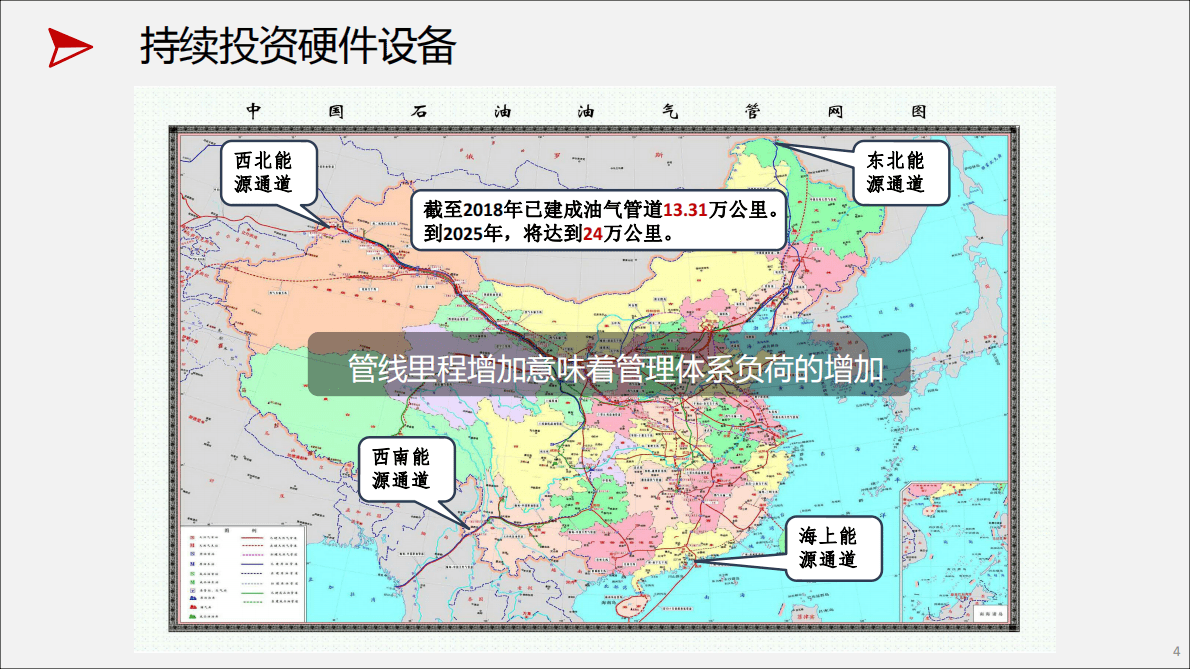Click the green dashed pipeline line swatch
This screenshot has height=669, width=1190.
coord(252,602)
